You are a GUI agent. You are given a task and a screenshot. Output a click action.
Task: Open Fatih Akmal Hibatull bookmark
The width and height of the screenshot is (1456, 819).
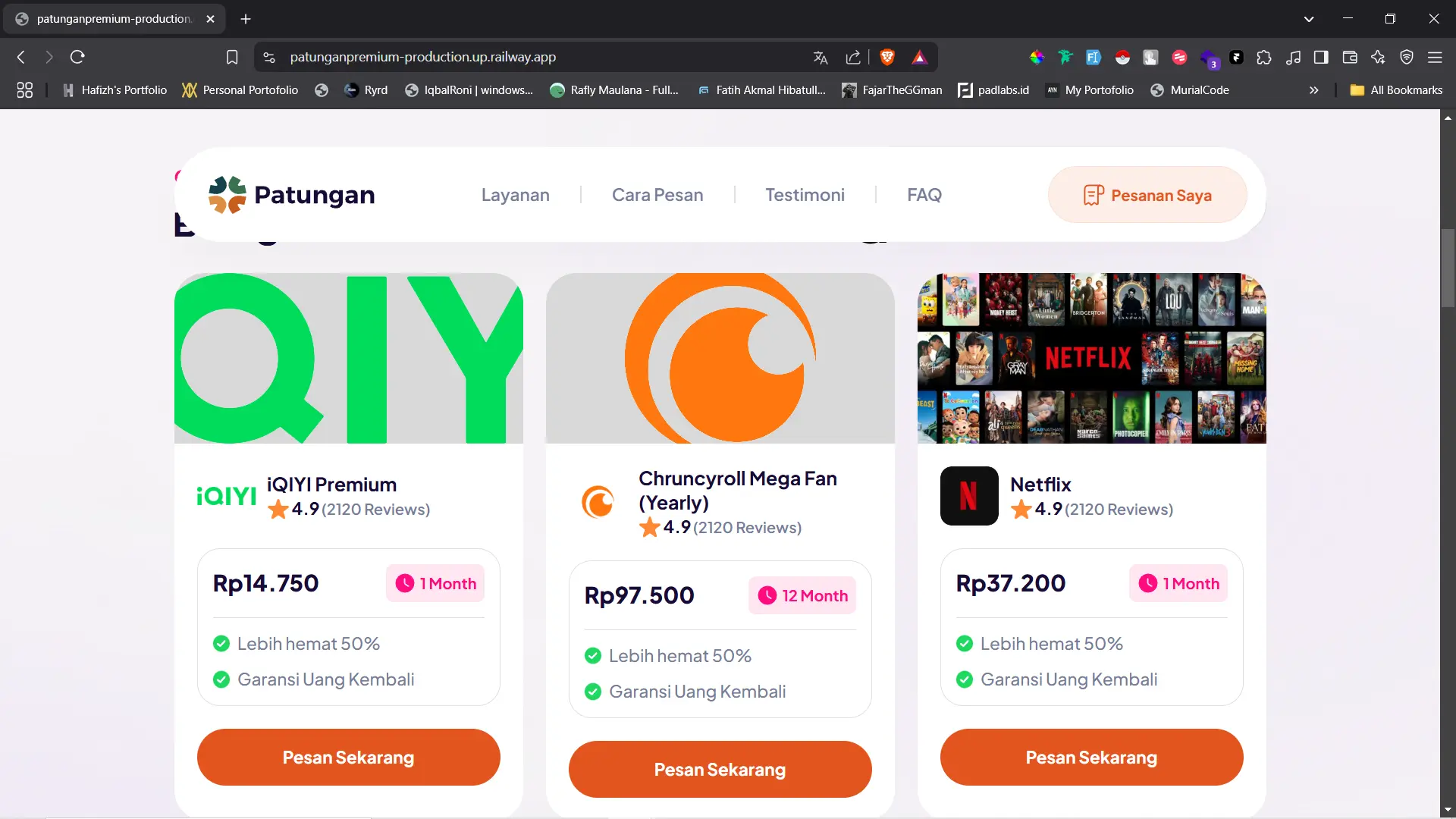click(x=761, y=90)
